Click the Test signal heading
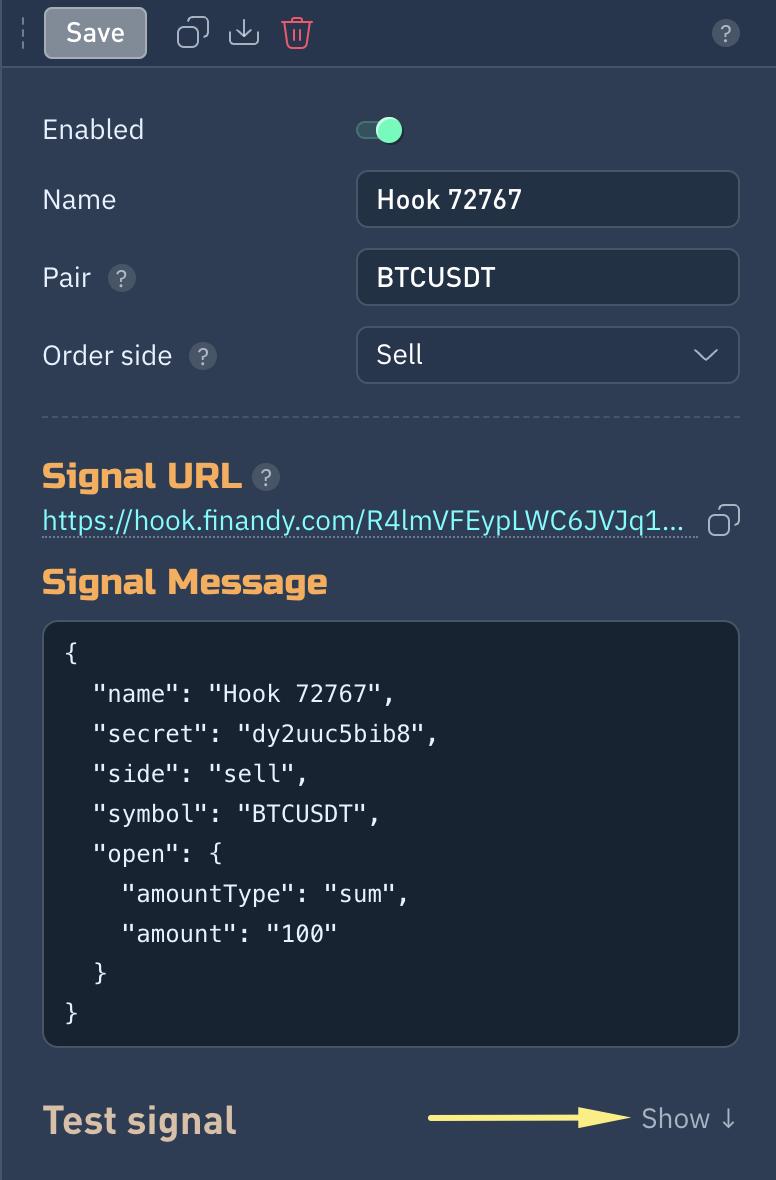776x1180 pixels. pyautogui.click(x=140, y=1121)
